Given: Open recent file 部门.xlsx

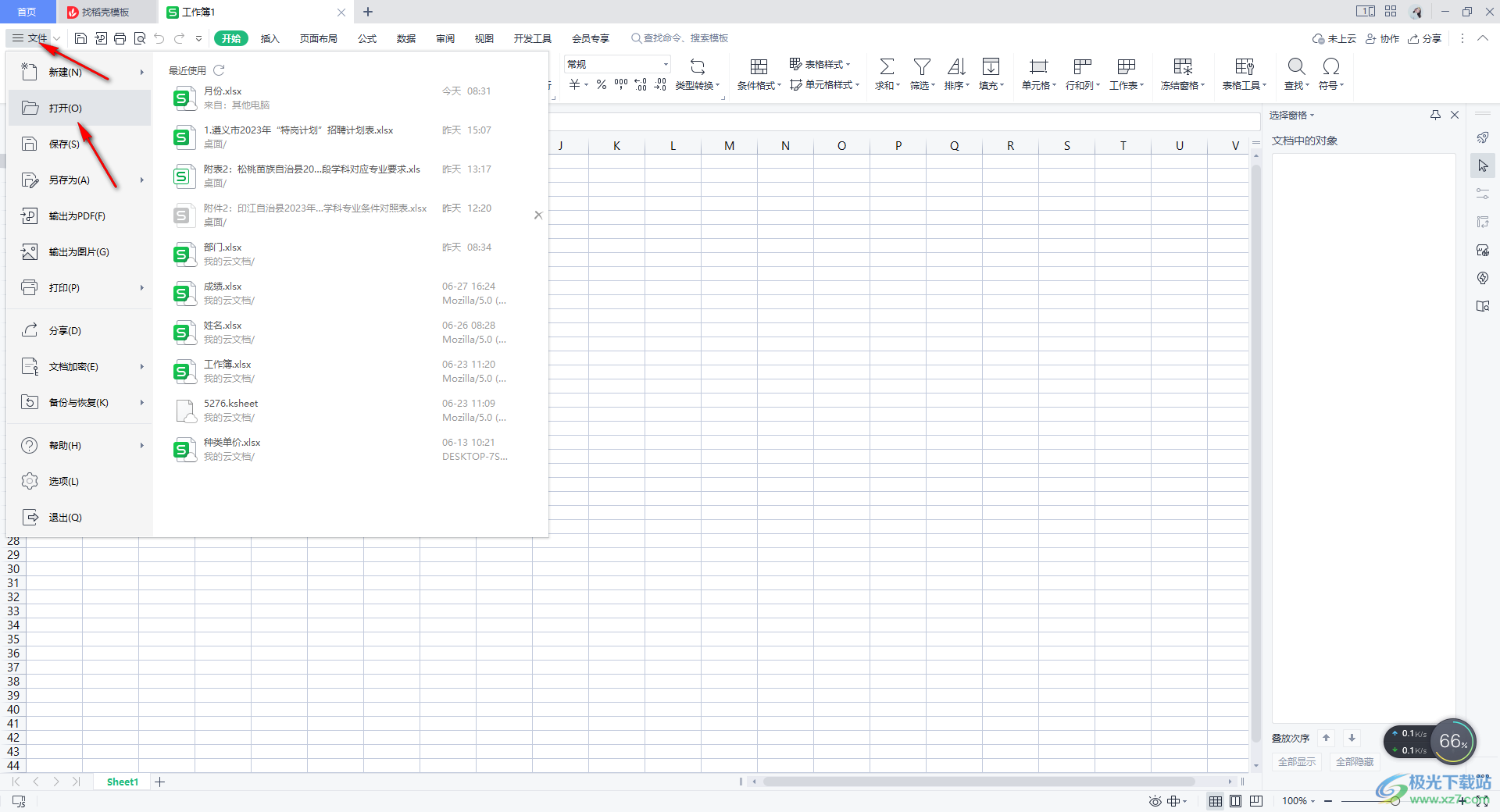Looking at the screenshot, I should click(350, 254).
